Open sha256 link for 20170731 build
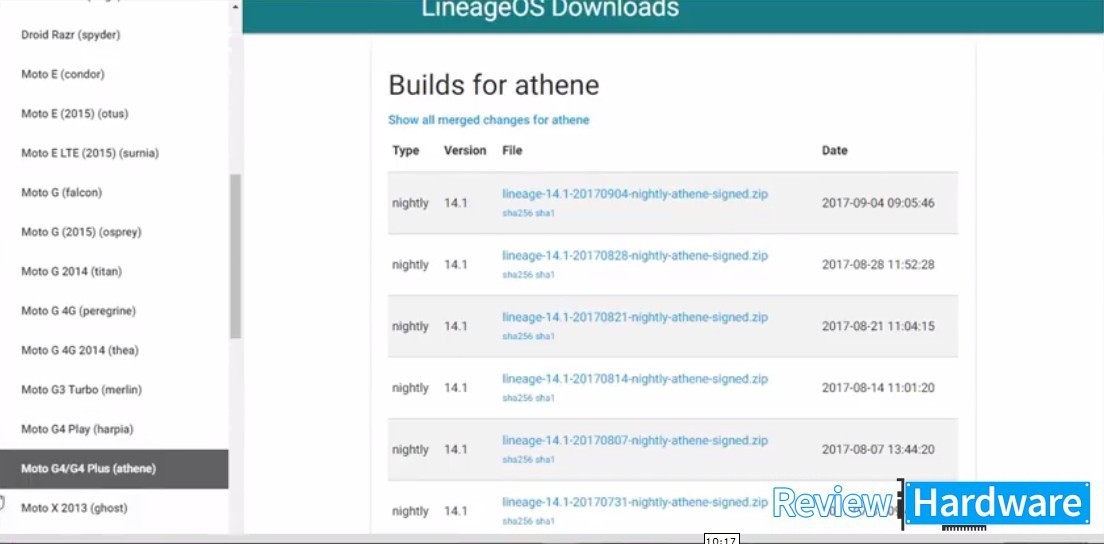 [517, 521]
